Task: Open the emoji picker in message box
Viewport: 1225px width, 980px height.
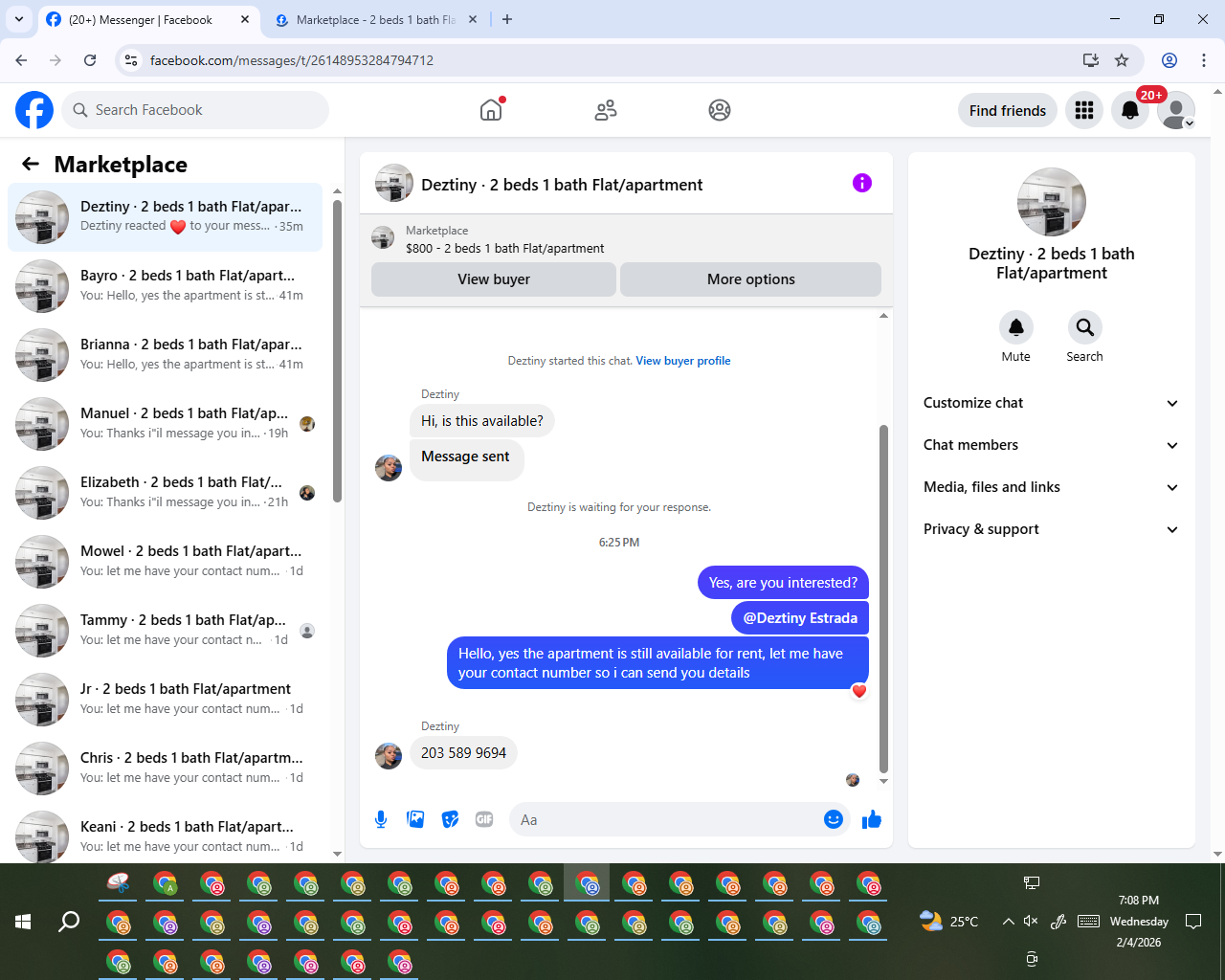Action: (x=833, y=819)
